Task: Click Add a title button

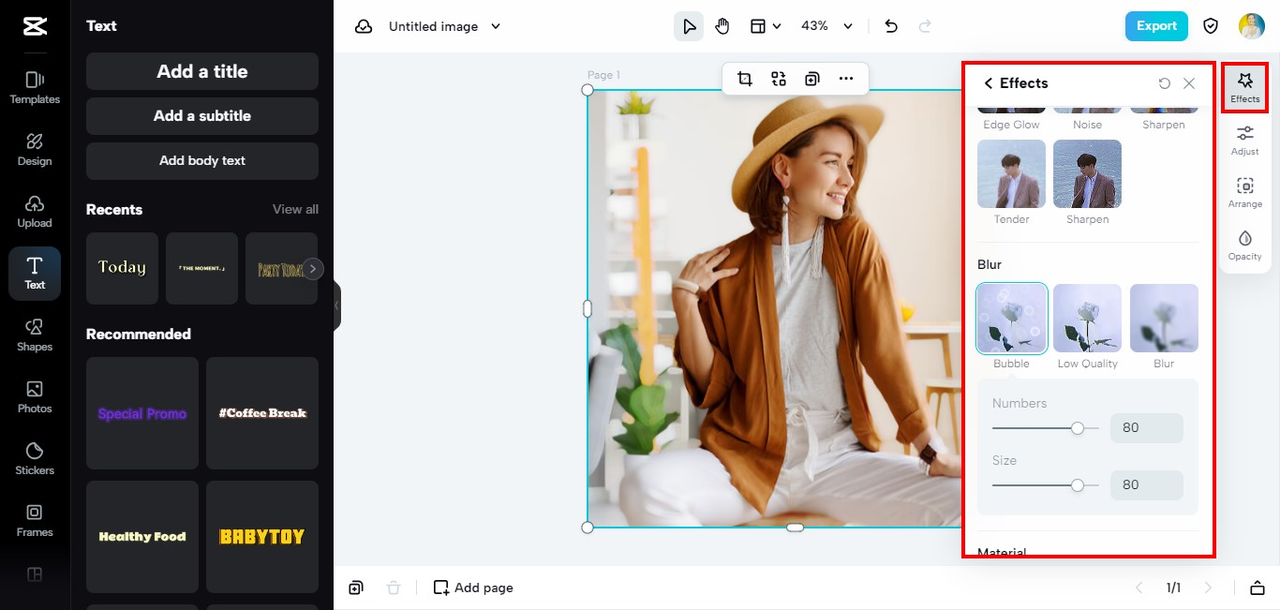Action: coord(202,71)
